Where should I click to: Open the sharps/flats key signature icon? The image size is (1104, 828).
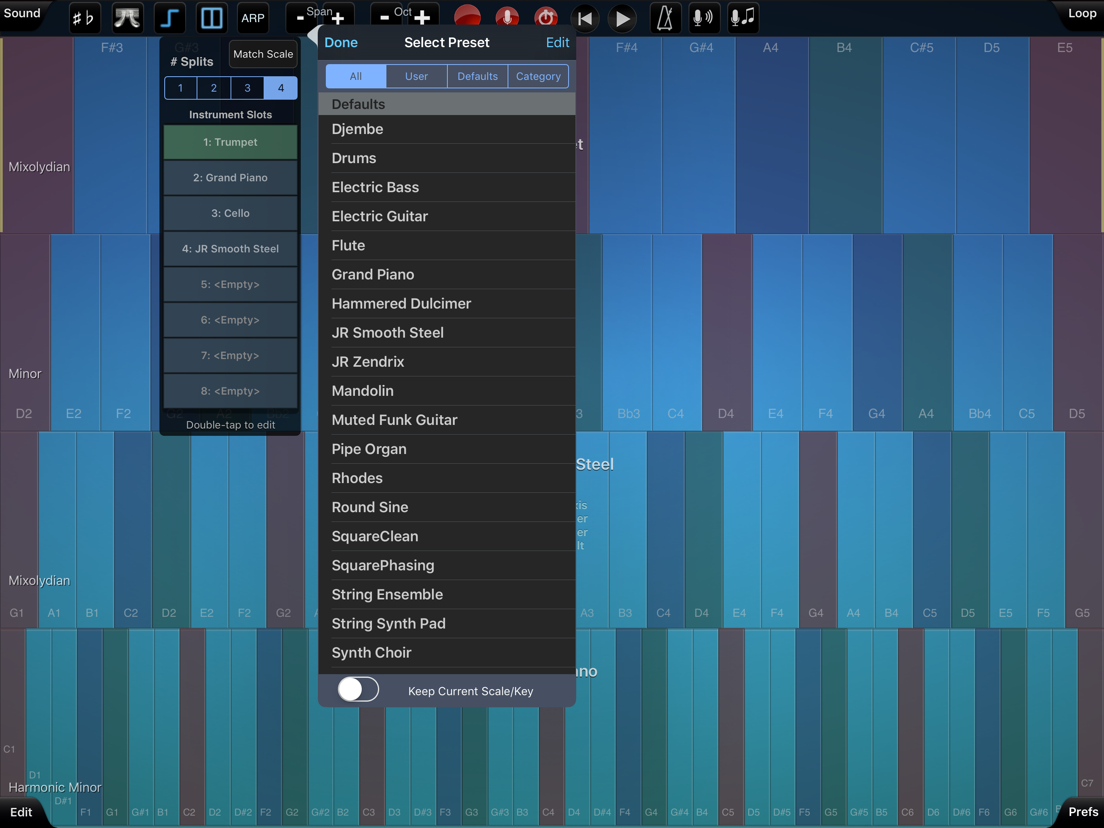coord(84,18)
